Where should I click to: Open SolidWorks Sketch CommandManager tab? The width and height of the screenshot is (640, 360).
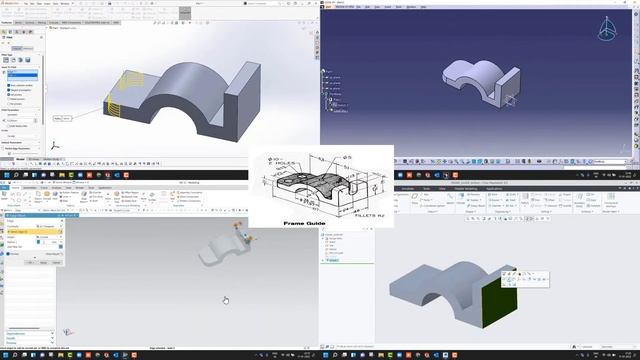pos(18,22)
